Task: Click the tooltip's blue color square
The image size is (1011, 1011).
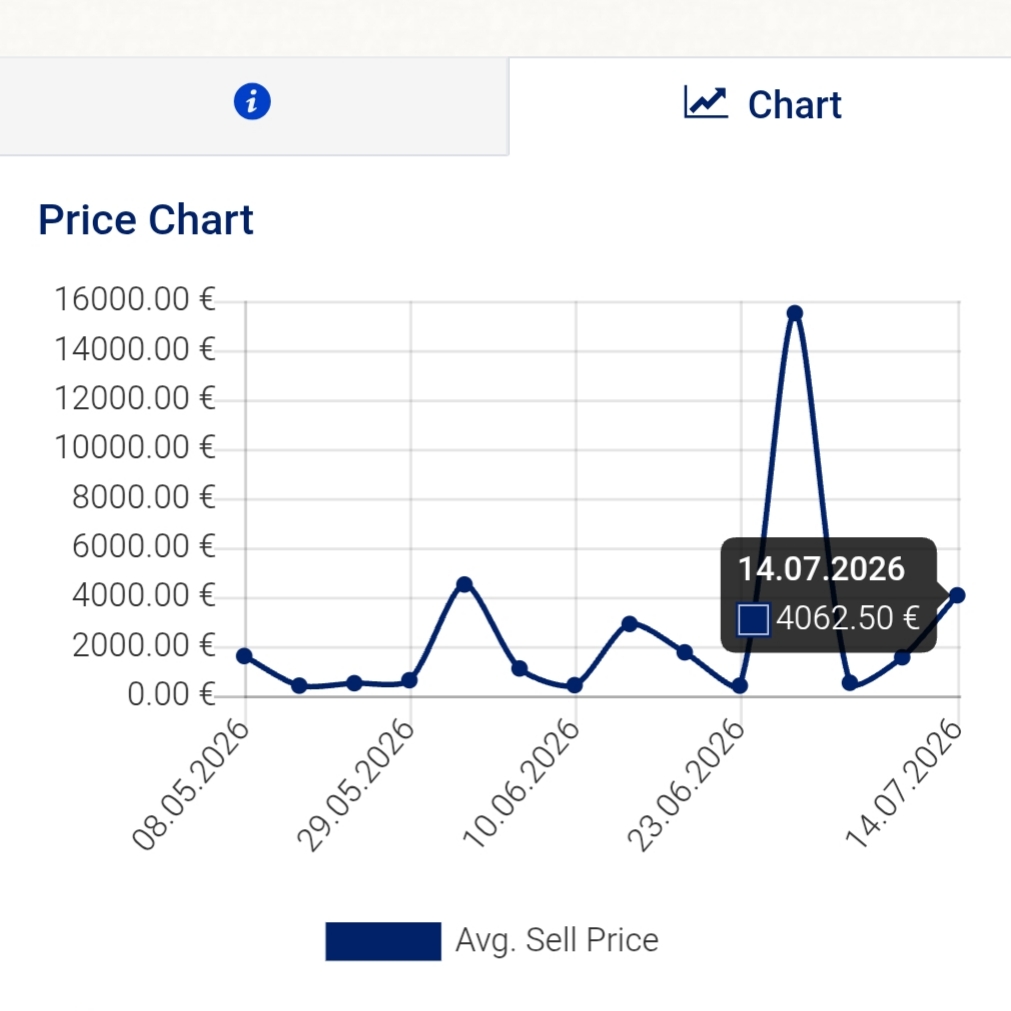Action: click(x=753, y=620)
